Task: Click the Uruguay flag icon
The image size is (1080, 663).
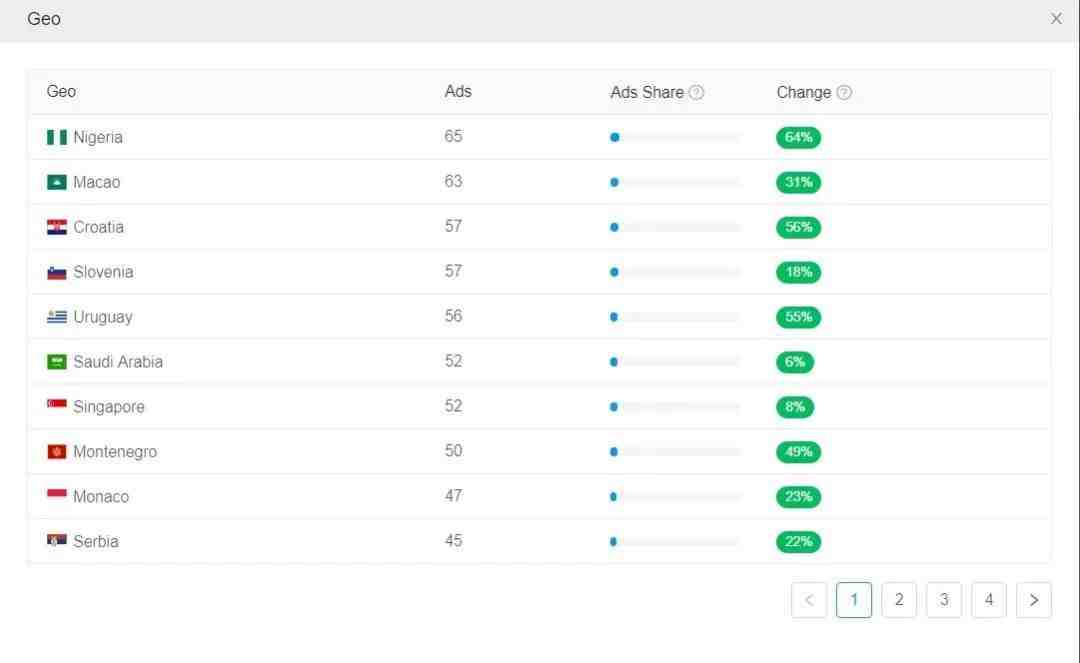Action: click(57, 317)
